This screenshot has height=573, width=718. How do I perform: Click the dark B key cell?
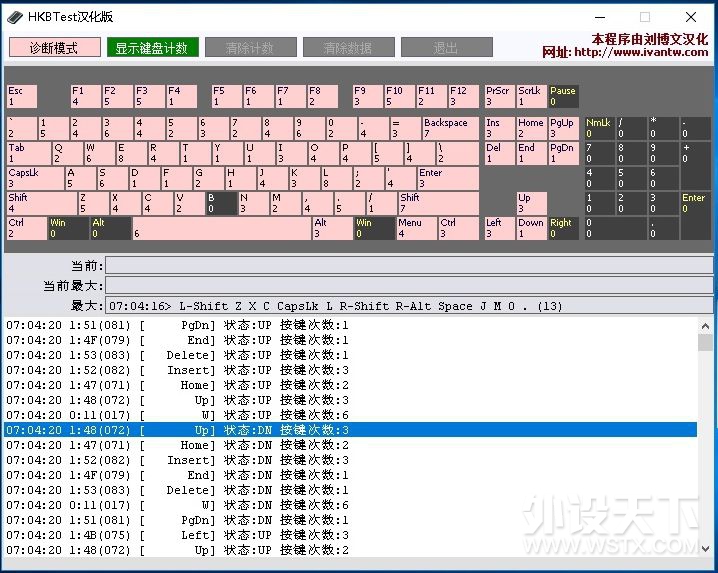tap(222, 203)
